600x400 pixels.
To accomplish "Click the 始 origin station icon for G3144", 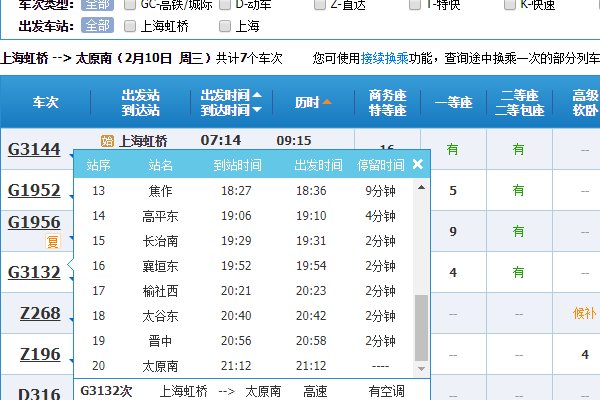I will 107,140.
